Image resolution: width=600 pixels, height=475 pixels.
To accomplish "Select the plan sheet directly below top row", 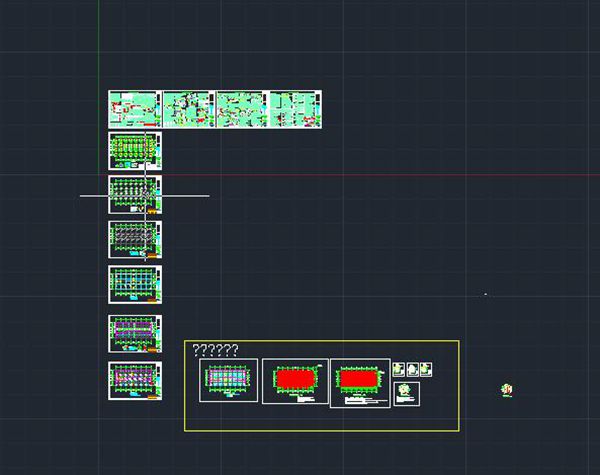I will (x=135, y=151).
